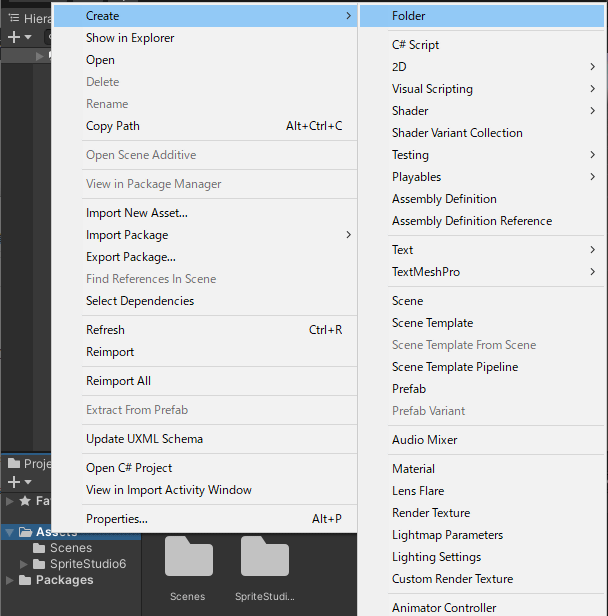This screenshot has height=616, width=608.
Task: Select Assembly Definition Reference entry
Action: [x=482, y=221]
